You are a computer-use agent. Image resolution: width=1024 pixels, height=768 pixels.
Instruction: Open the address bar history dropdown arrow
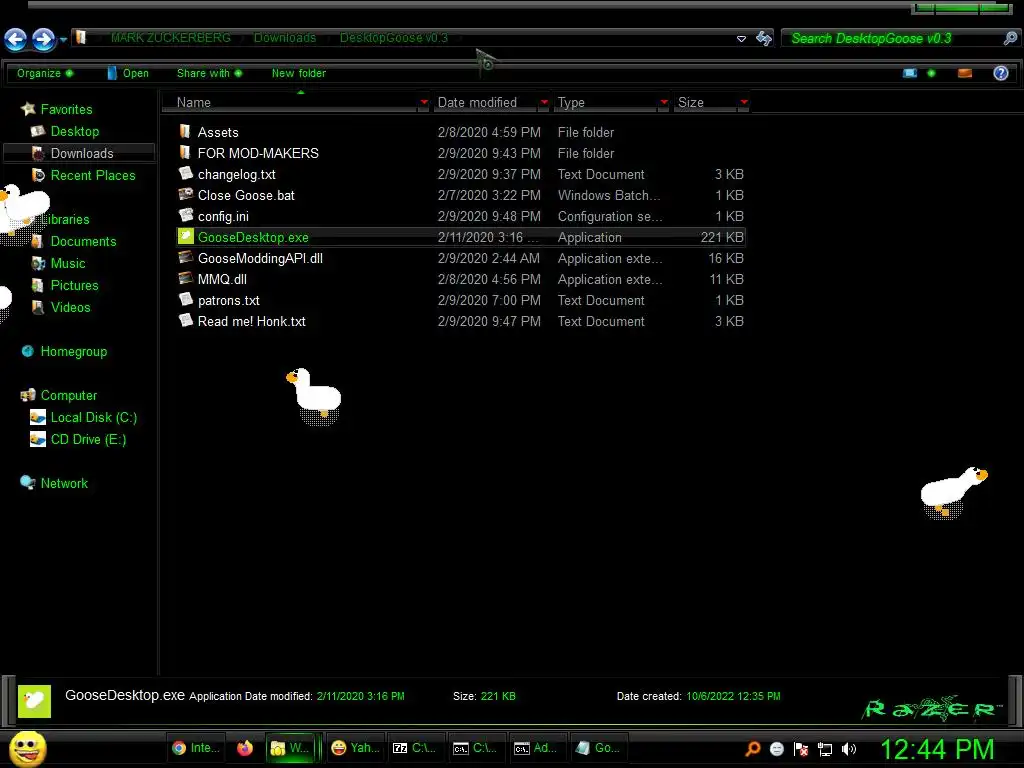pos(741,39)
